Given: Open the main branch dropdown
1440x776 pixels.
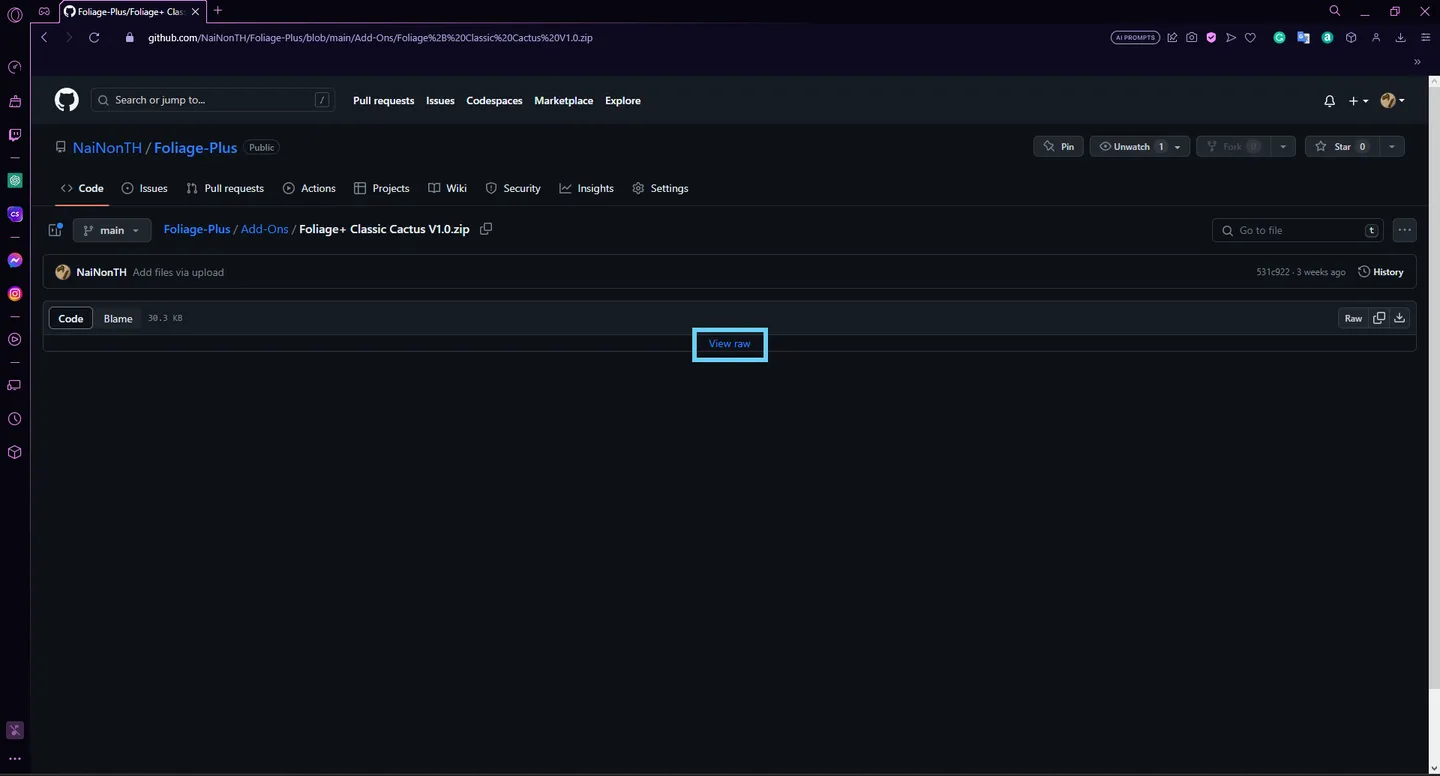Looking at the screenshot, I should click(112, 230).
